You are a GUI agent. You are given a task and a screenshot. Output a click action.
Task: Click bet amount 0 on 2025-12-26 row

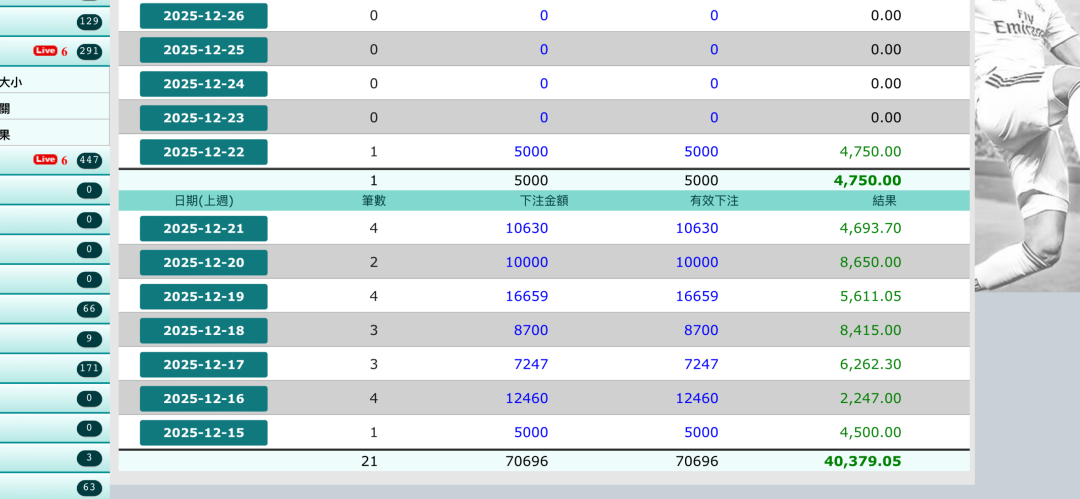tap(544, 16)
